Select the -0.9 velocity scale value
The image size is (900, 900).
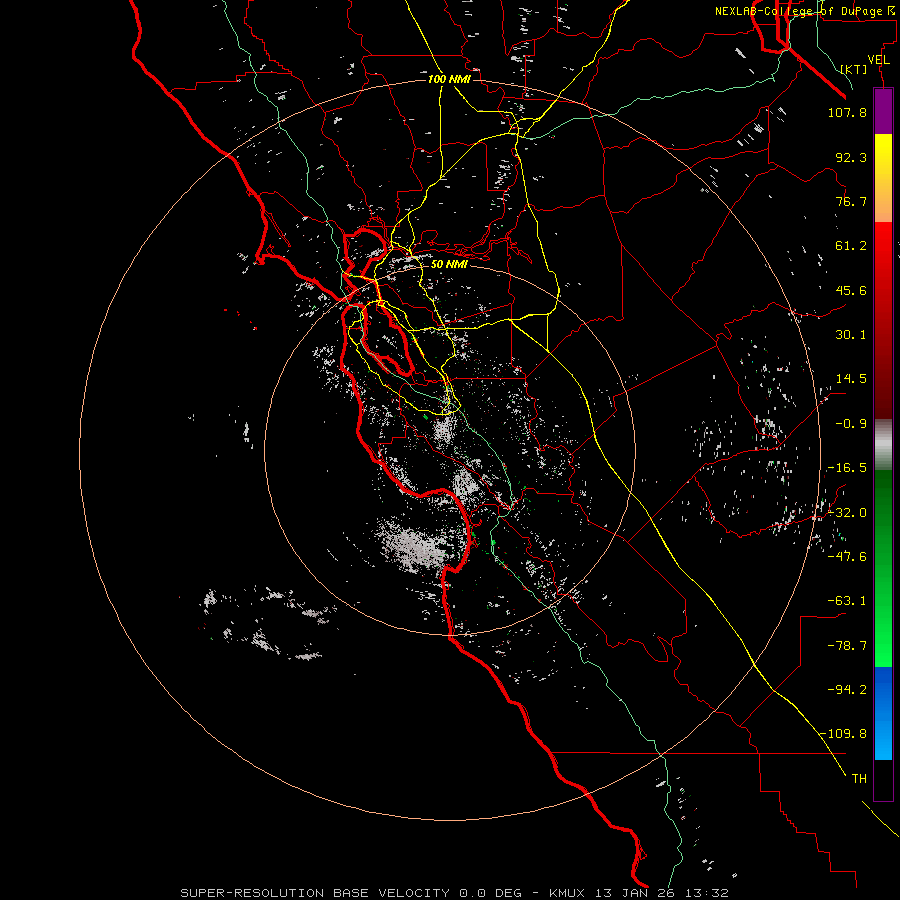pos(851,424)
